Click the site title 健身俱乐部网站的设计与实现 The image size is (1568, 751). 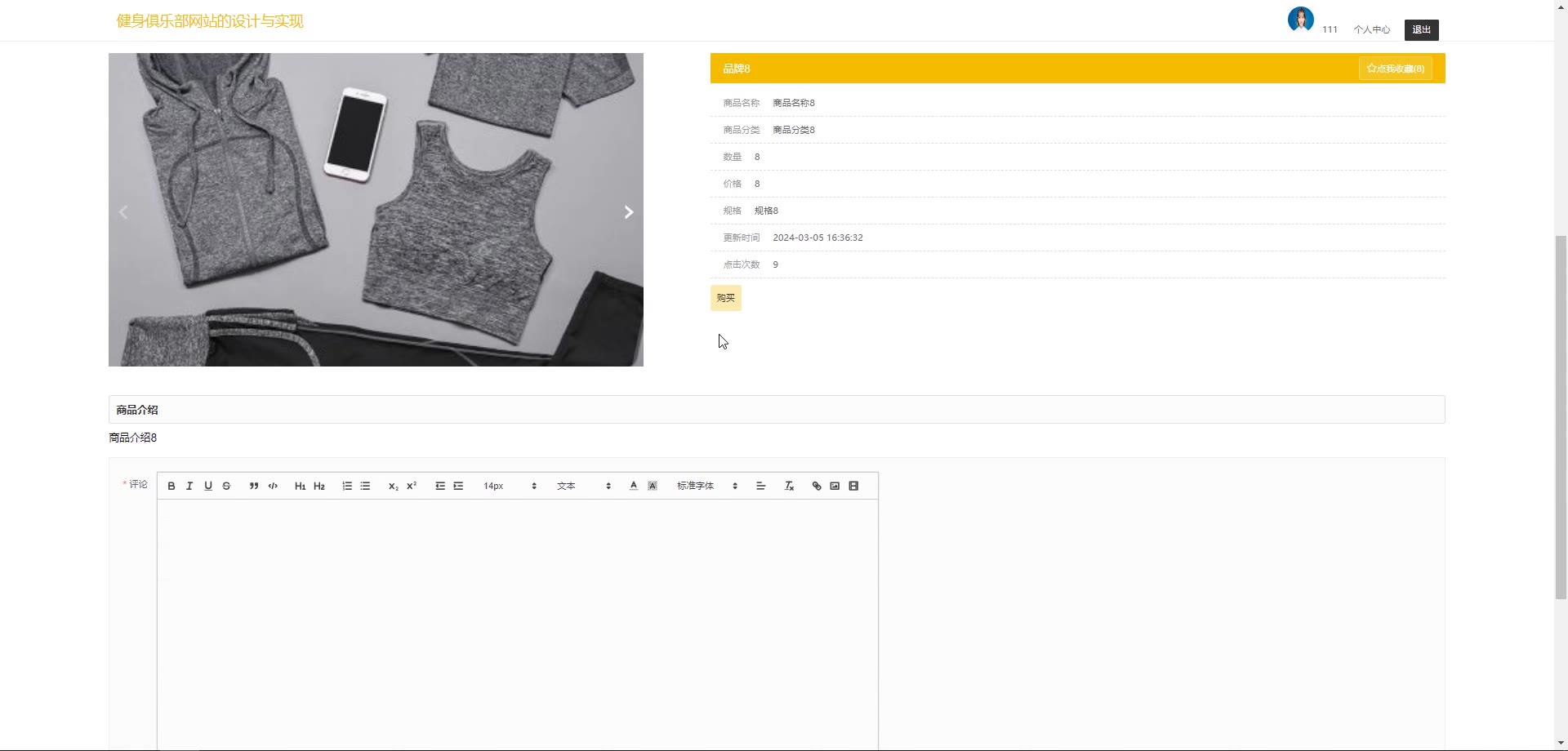210,21
